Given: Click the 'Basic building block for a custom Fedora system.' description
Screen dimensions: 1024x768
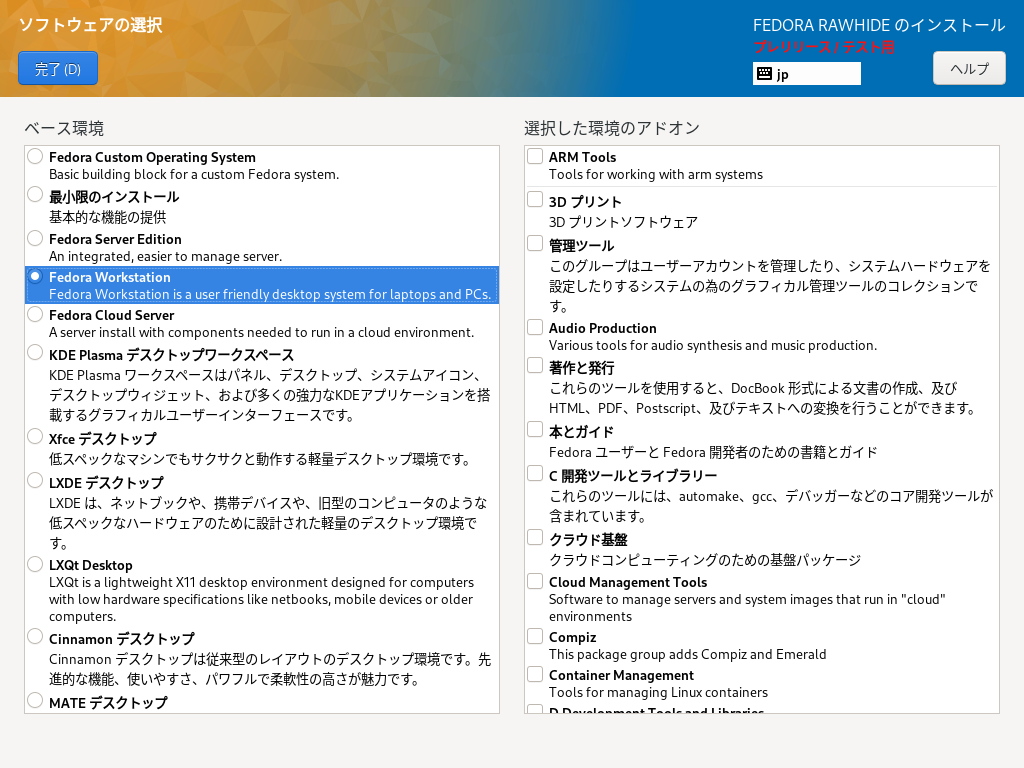Looking at the screenshot, I should [x=194, y=174].
